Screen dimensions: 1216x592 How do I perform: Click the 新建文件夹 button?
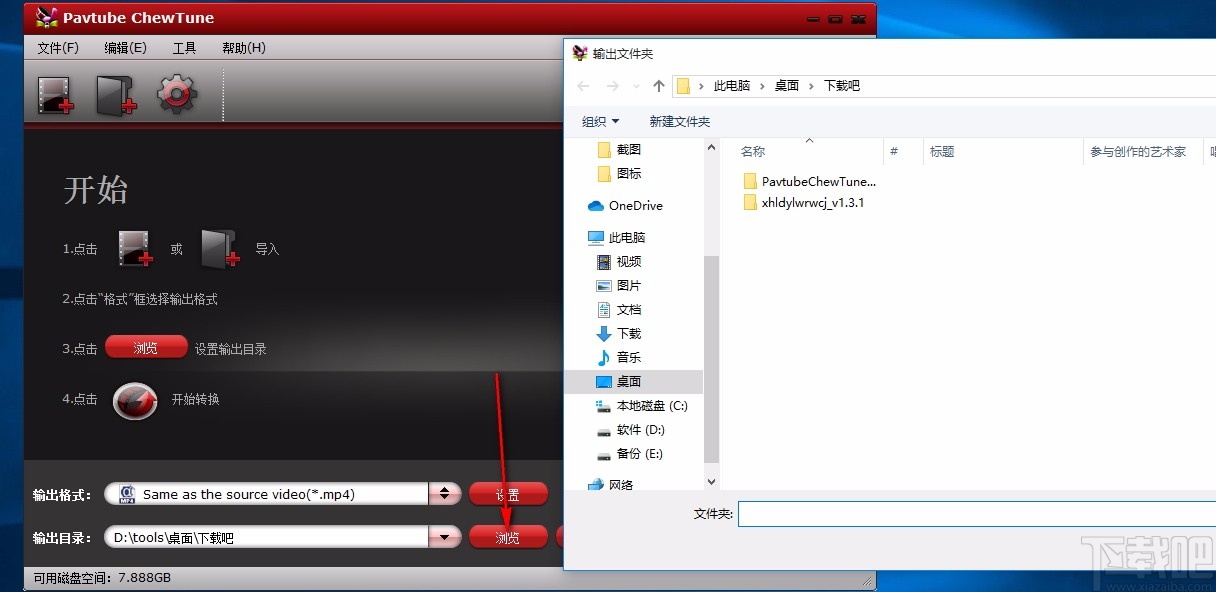tap(679, 121)
